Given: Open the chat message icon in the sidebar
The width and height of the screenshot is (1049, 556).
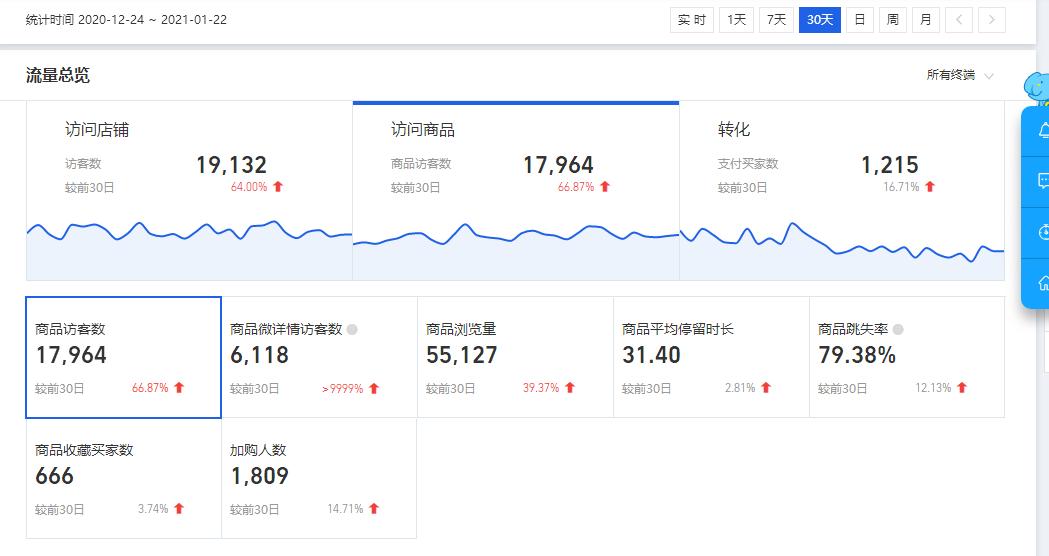Looking at the screenshot, I should [x=1042, y=181].
